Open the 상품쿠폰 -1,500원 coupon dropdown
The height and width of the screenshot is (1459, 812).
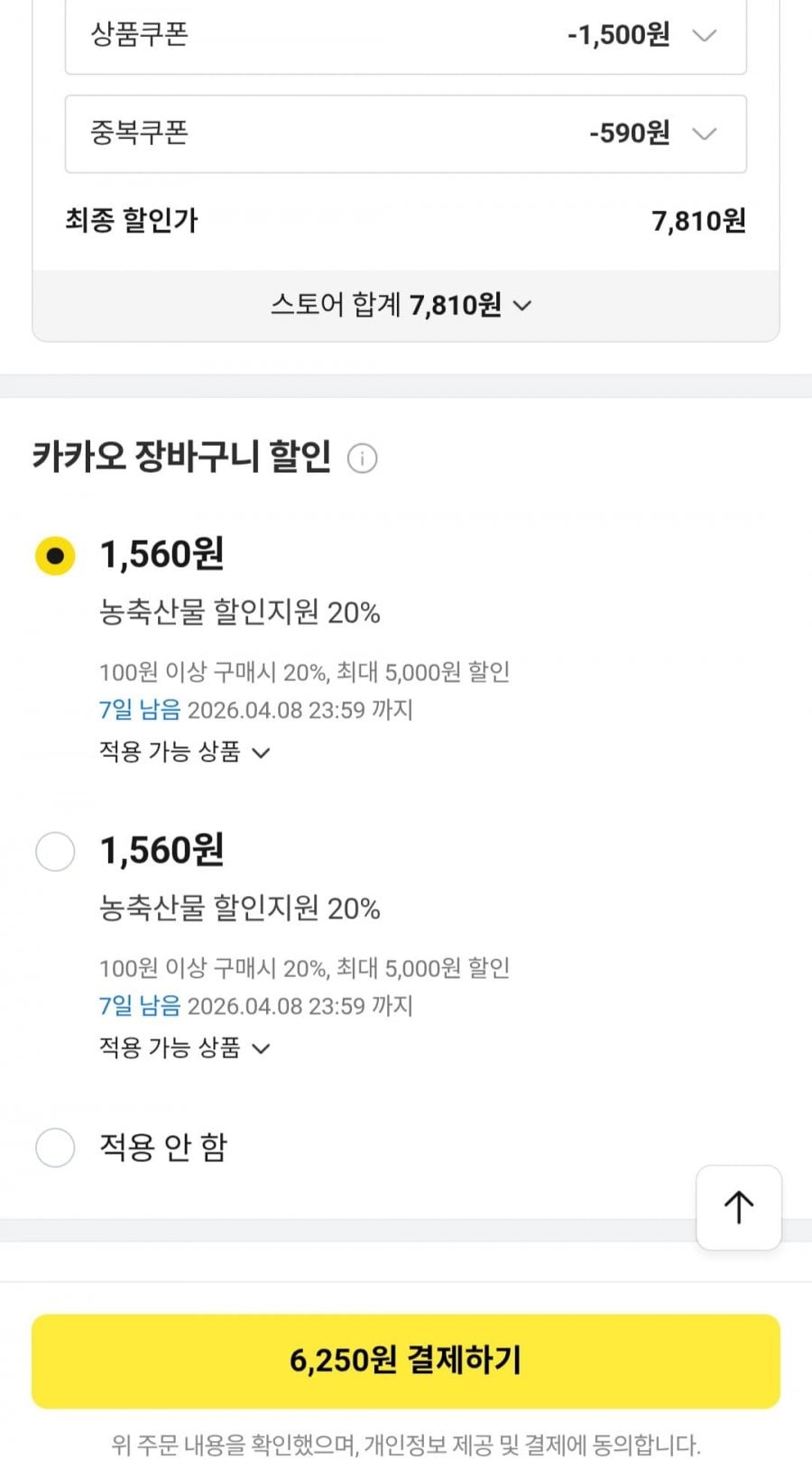tap(406, 36)
